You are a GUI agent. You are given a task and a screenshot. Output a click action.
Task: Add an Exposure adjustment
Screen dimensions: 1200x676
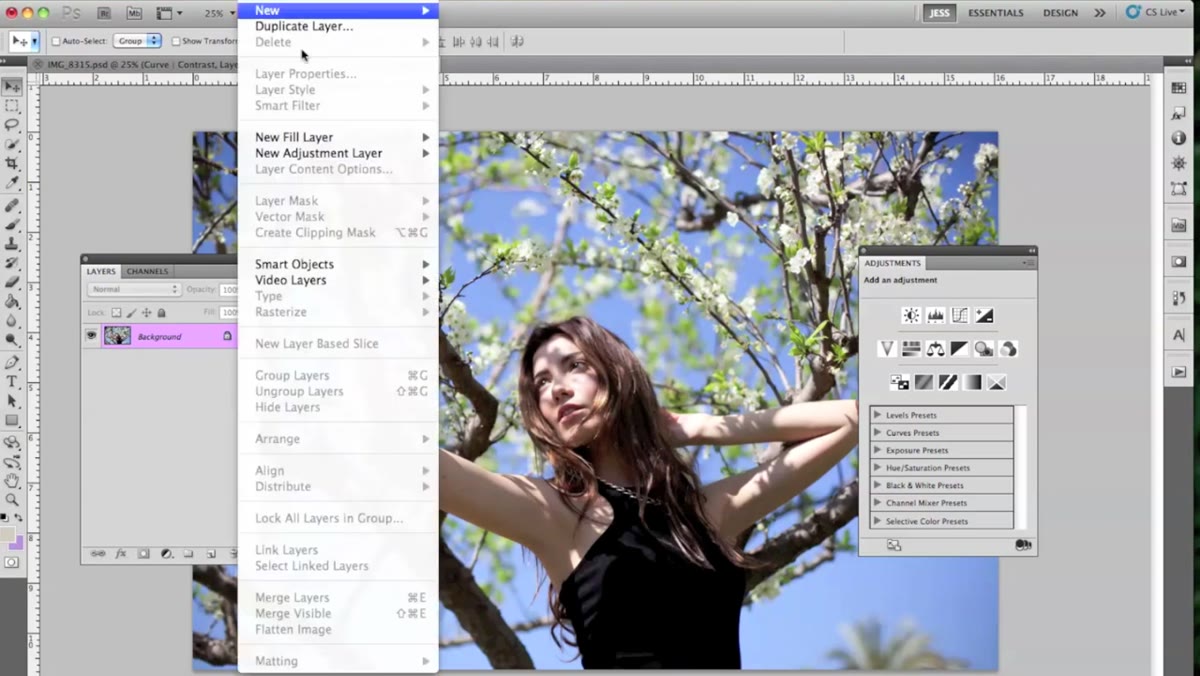(x=984, y=315)
